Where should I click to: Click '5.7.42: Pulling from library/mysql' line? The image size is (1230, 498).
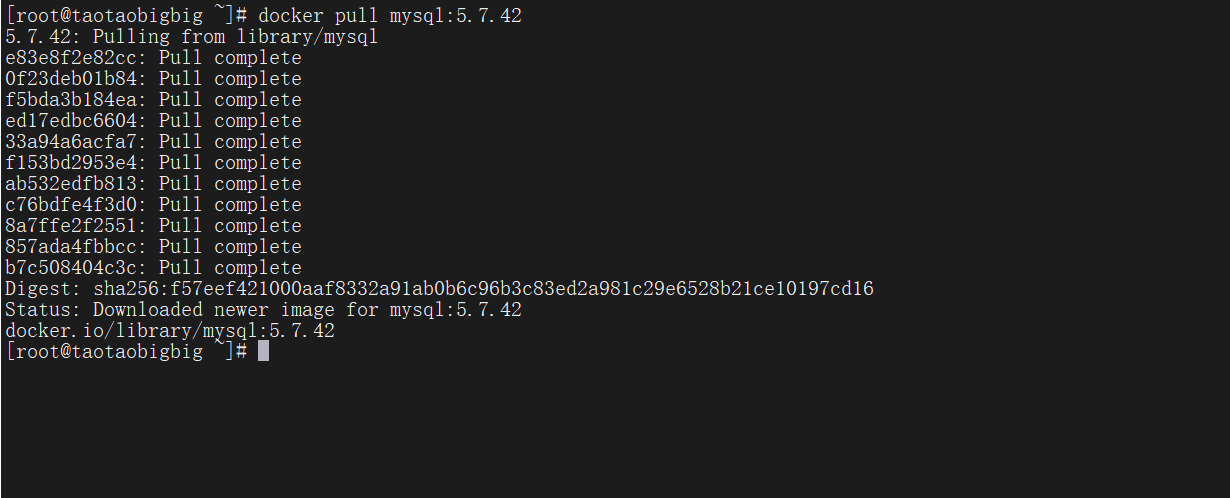pyautogui.click(x=192, y=37)
